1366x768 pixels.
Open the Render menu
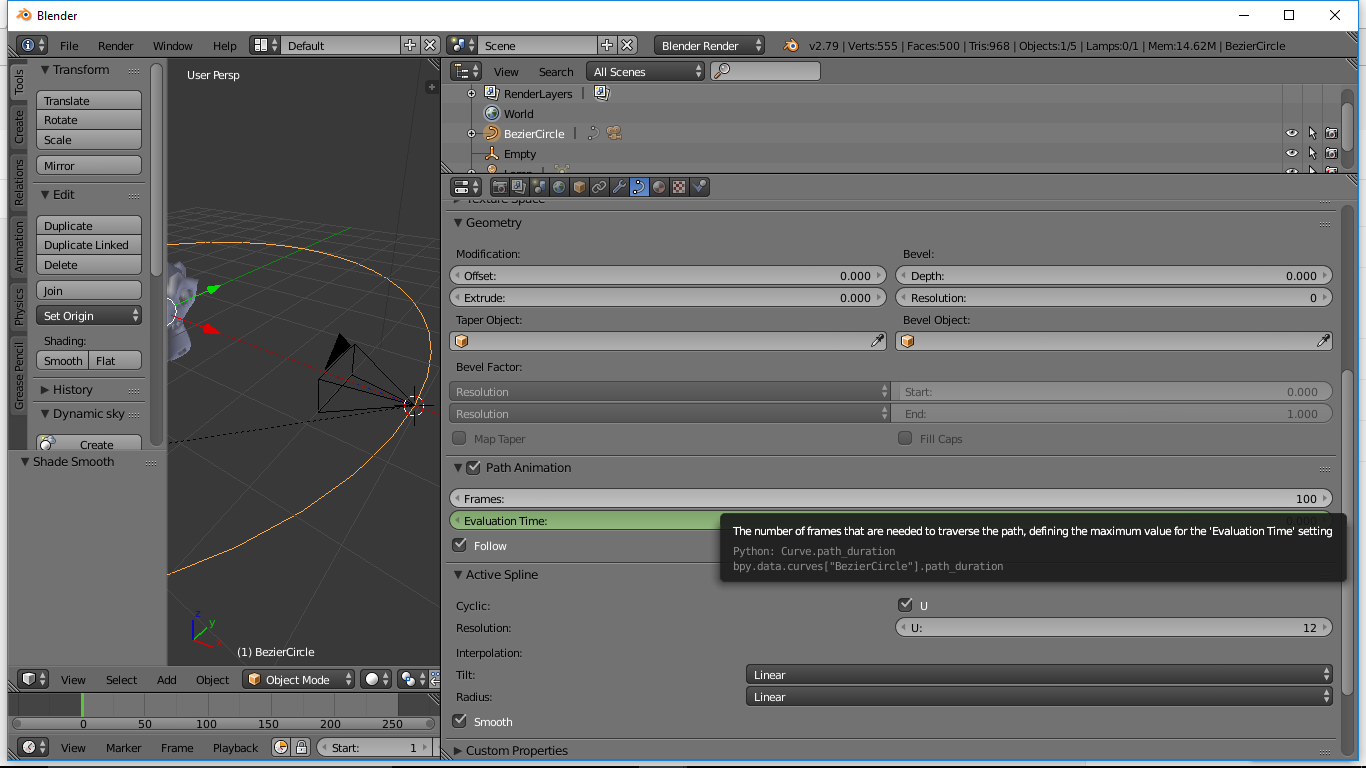(x=115, y=46)
